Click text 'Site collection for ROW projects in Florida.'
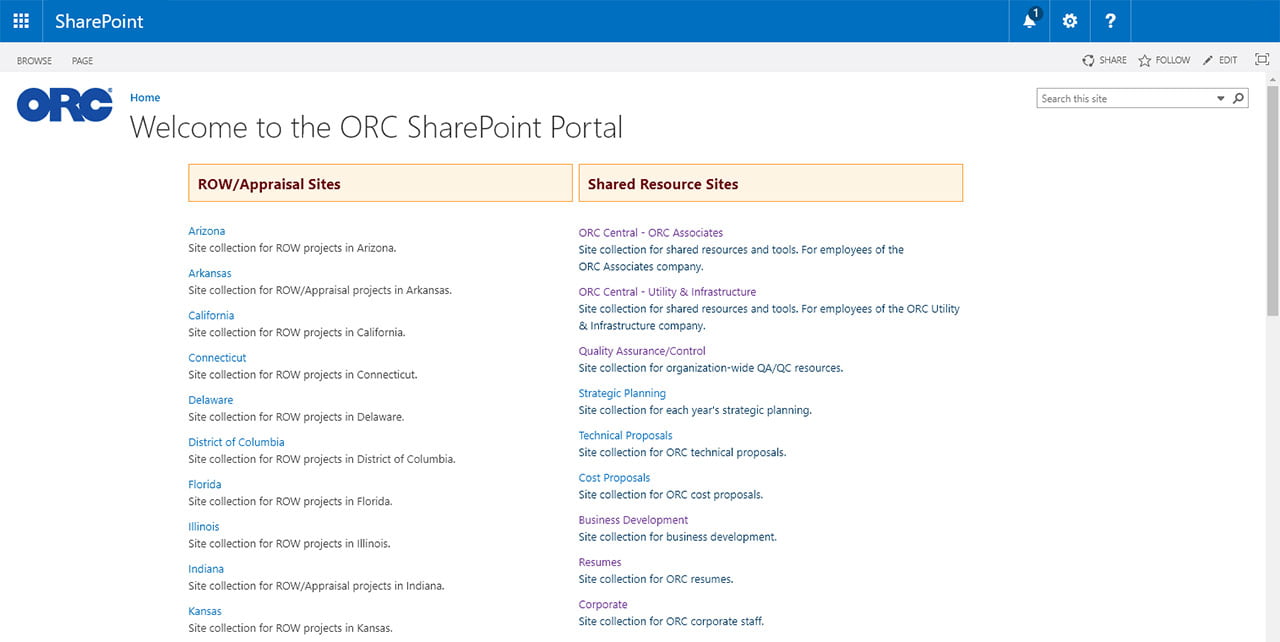The width and height of the screenshot is (1280, 642). click(290, 501)
